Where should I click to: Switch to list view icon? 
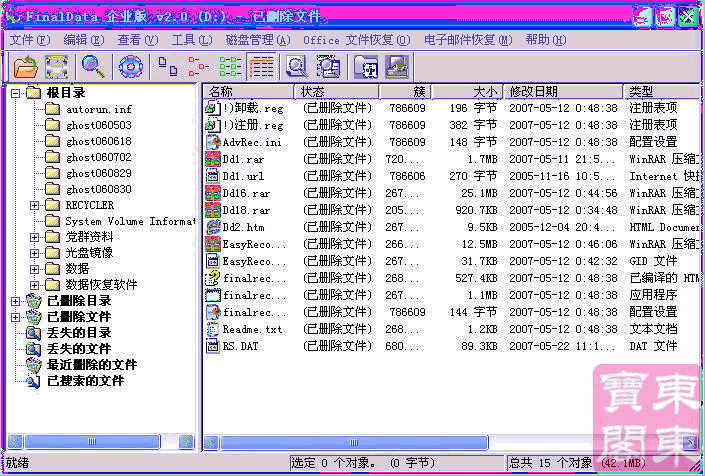point(230,67)
